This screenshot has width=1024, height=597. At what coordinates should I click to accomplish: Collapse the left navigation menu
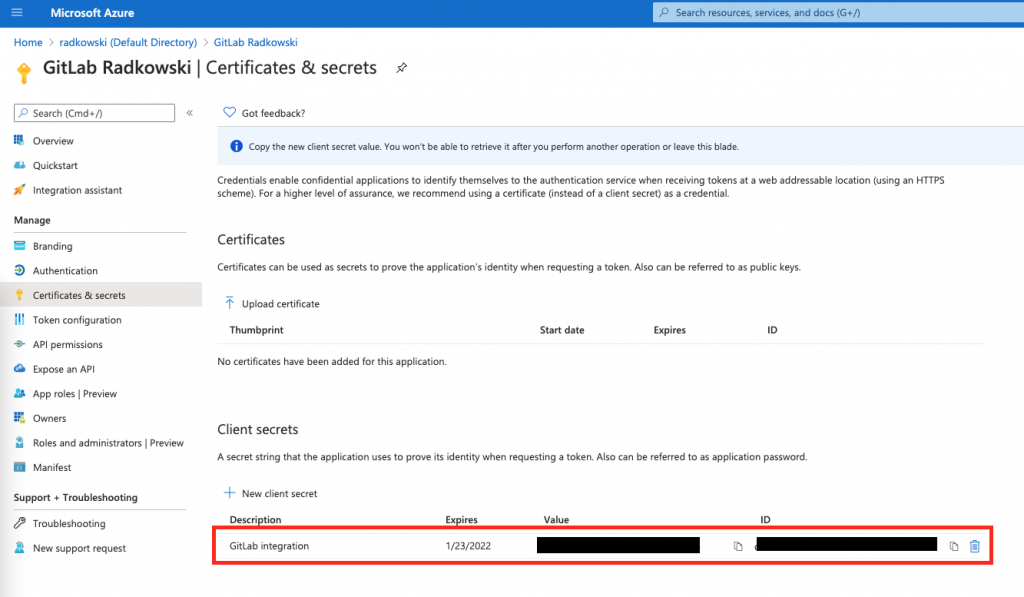click(x=189, y=113)
